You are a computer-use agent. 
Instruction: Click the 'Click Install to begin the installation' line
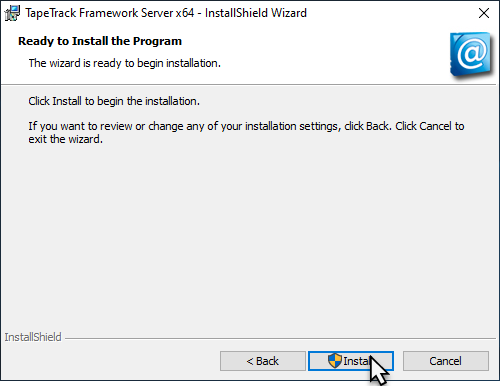(x=114, y=101)
